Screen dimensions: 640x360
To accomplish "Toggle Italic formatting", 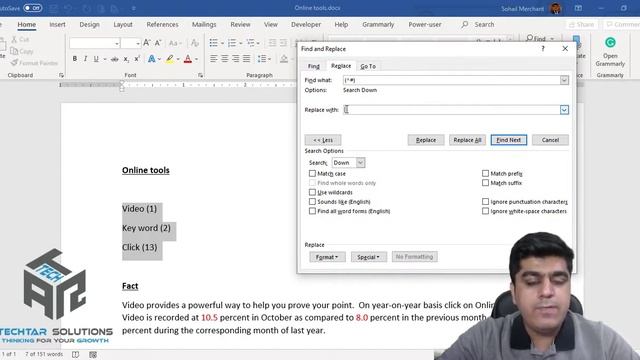I will click(85, 59).
